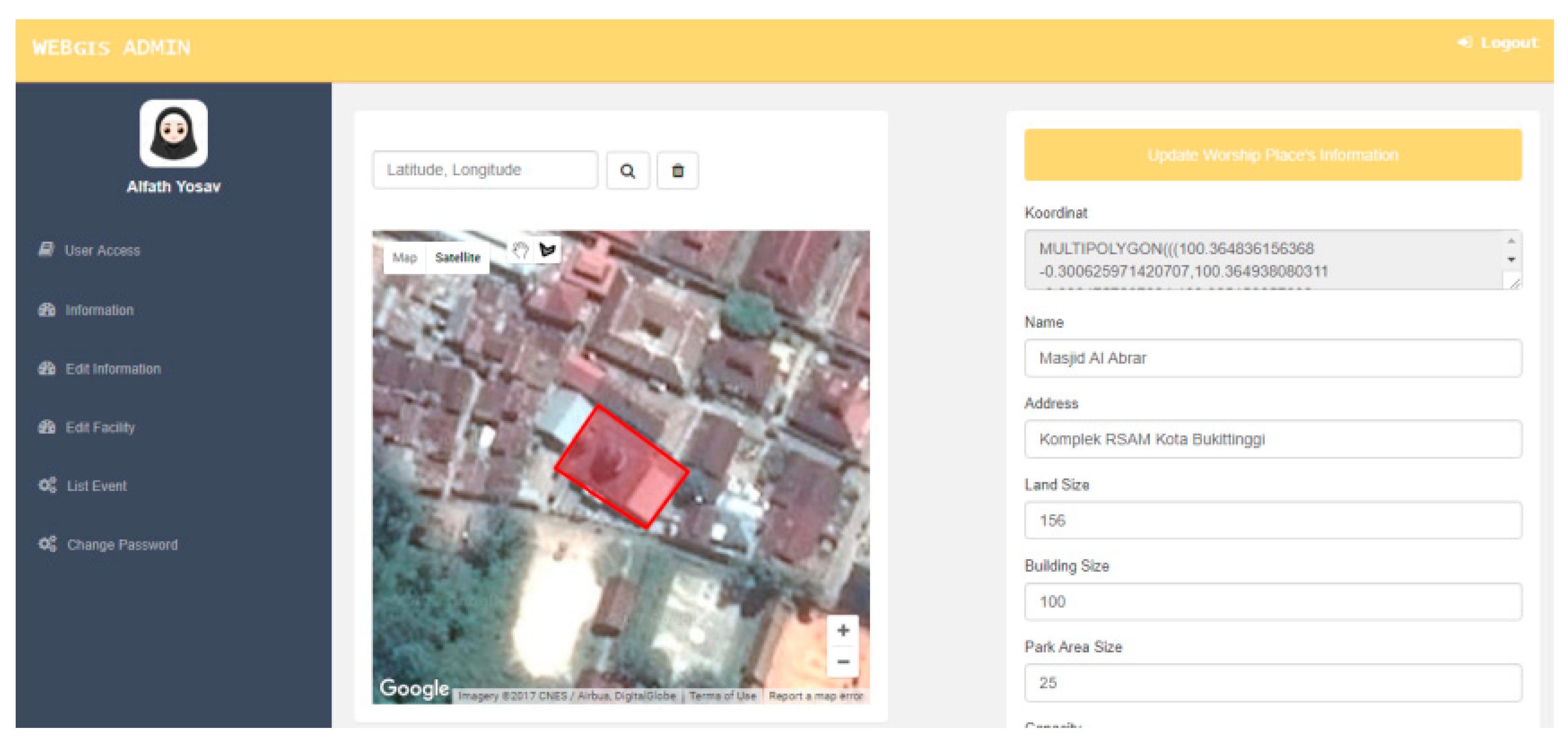Switch map to Satellite view
Viewport: 1568px width, 748px height.
tap(458, 258)
